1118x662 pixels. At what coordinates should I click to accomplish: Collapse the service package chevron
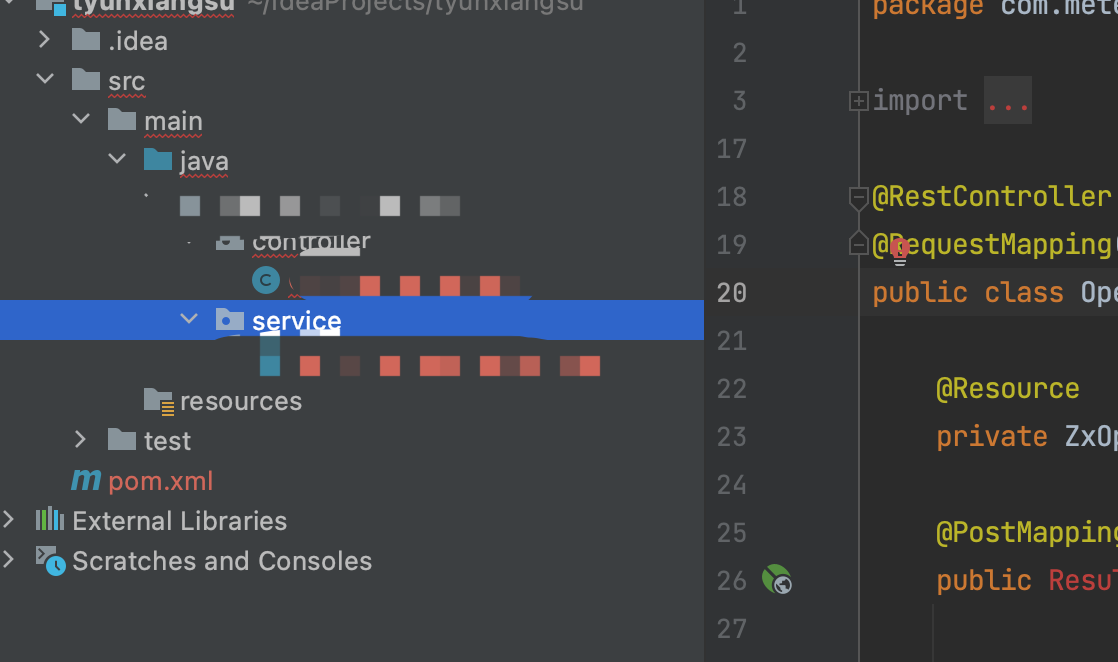[188, 320]
